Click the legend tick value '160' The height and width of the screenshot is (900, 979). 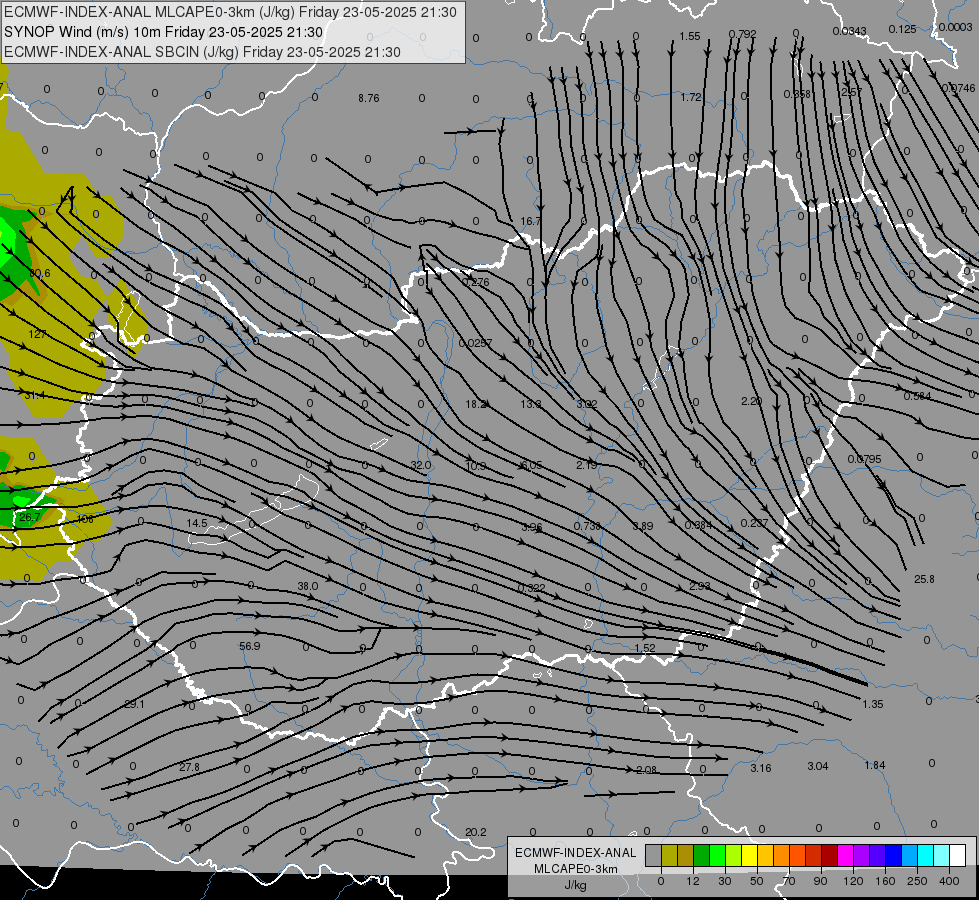click(885, 881)
